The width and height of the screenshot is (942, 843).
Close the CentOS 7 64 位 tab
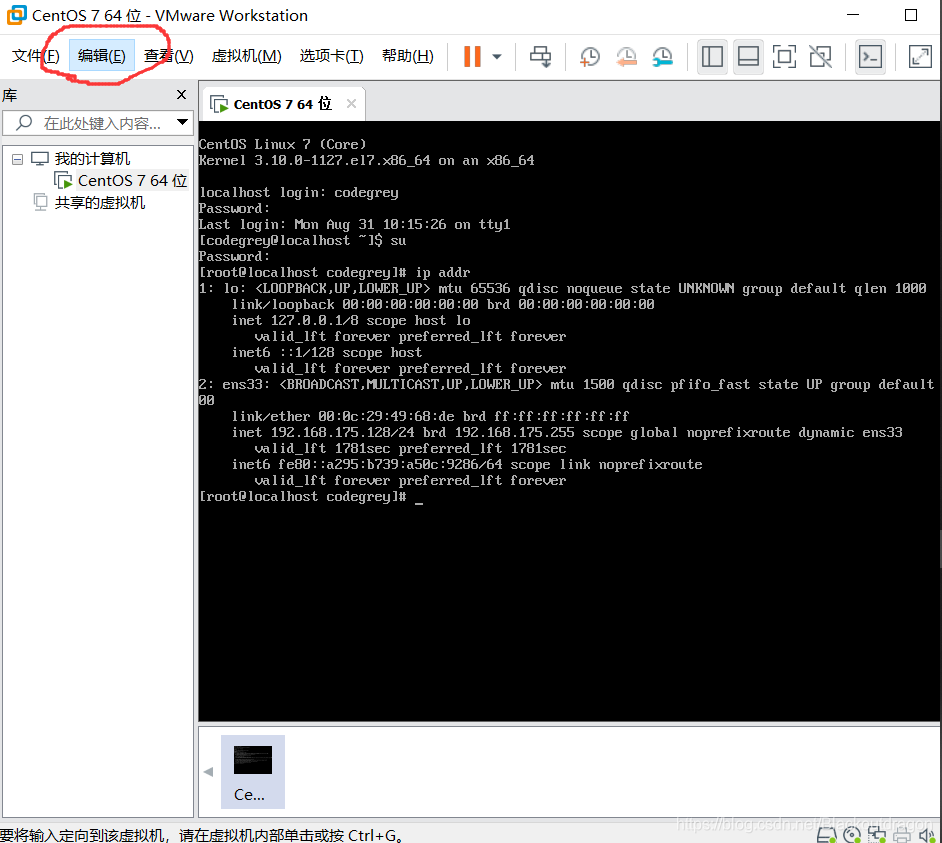point(351,103)
